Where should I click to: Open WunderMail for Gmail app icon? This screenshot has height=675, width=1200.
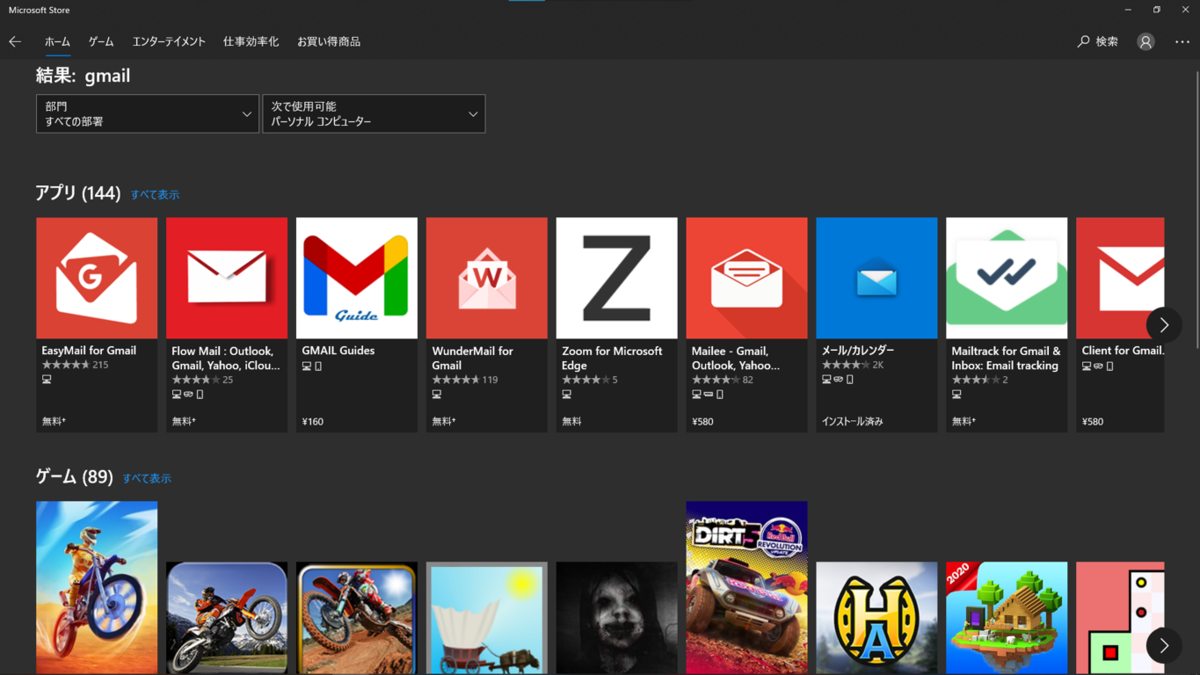(487, 278)
